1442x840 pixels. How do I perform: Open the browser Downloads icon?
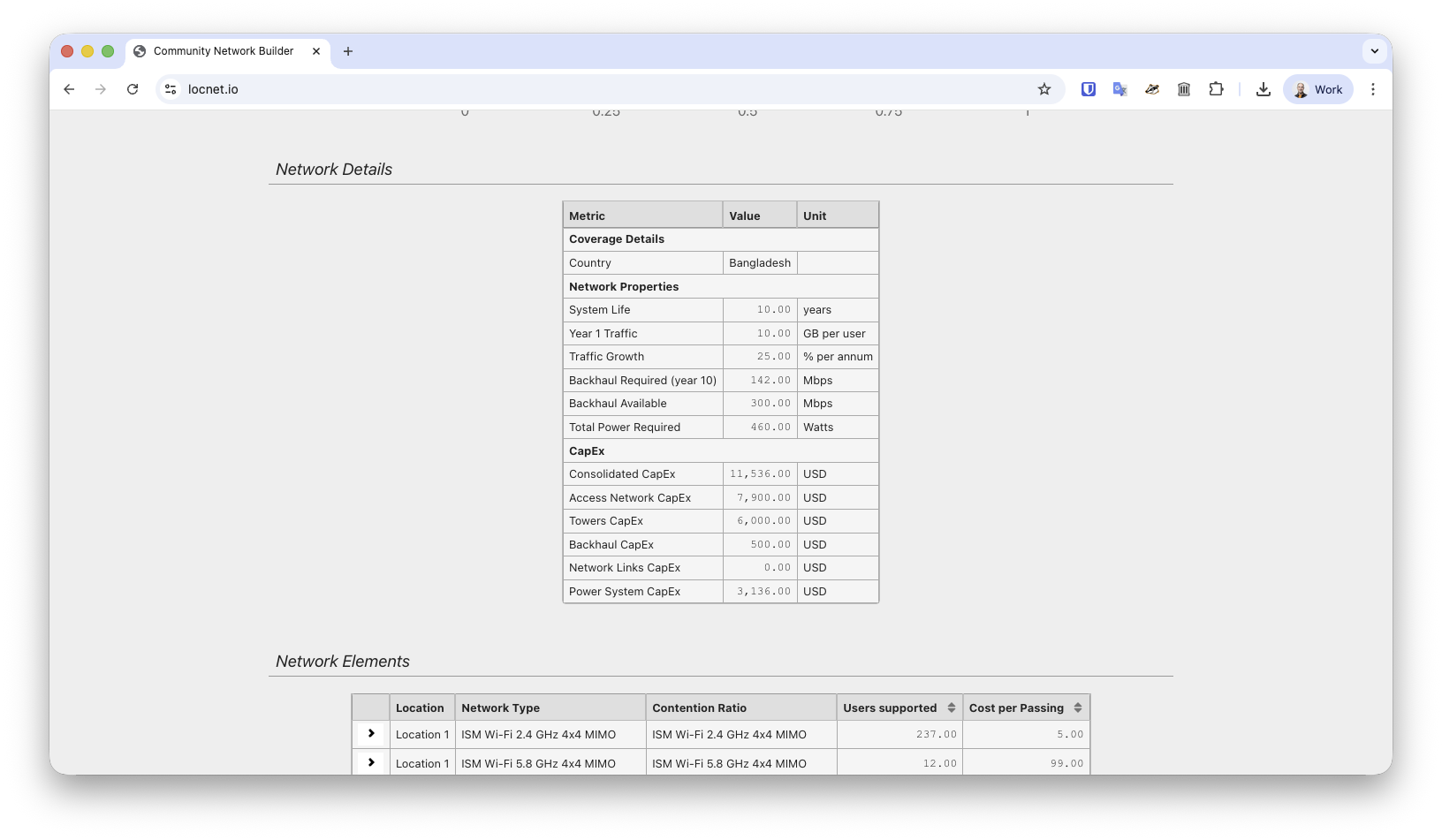(1264, 89)
